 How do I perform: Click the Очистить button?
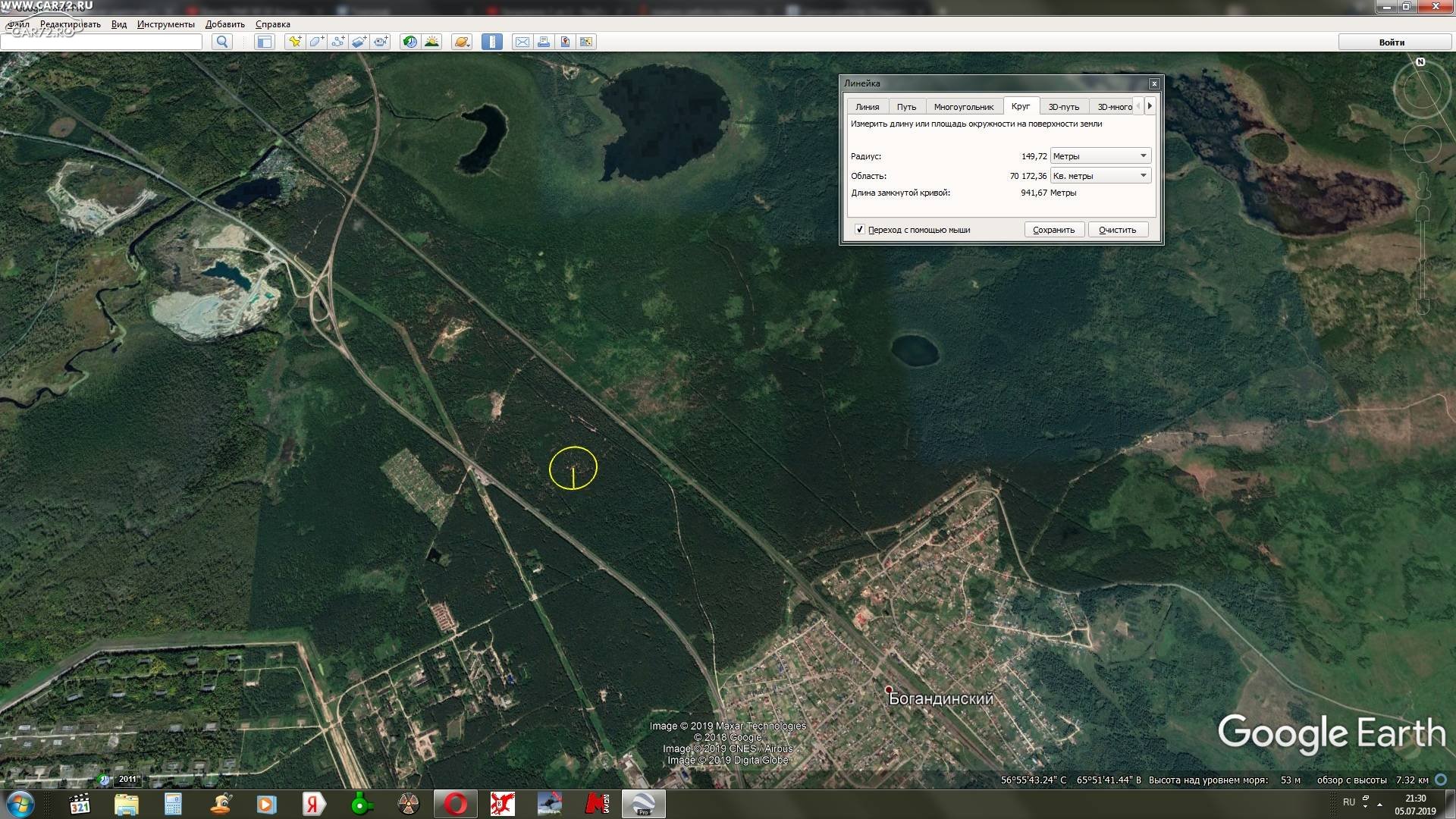click(x=1117, y=230)
